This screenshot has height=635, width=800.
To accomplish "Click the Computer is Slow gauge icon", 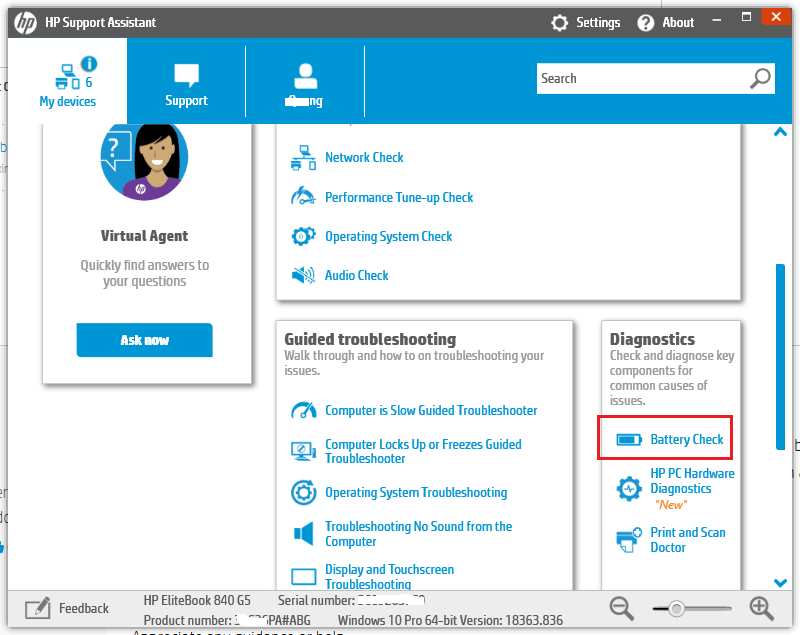I will click(304, 410).
